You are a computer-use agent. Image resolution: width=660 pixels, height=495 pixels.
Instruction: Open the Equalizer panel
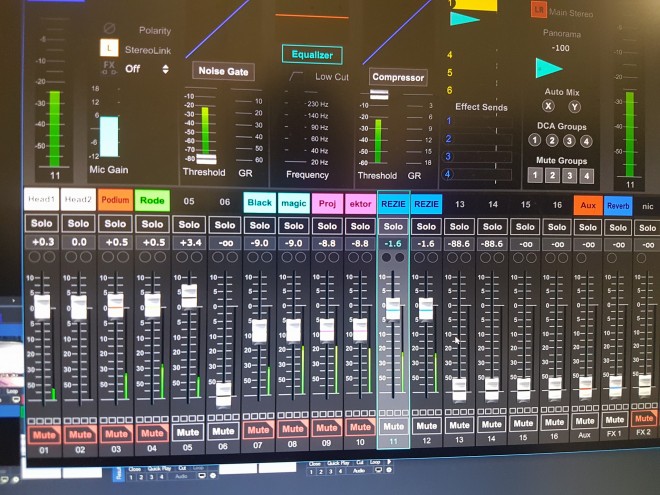tap(312, 55)
